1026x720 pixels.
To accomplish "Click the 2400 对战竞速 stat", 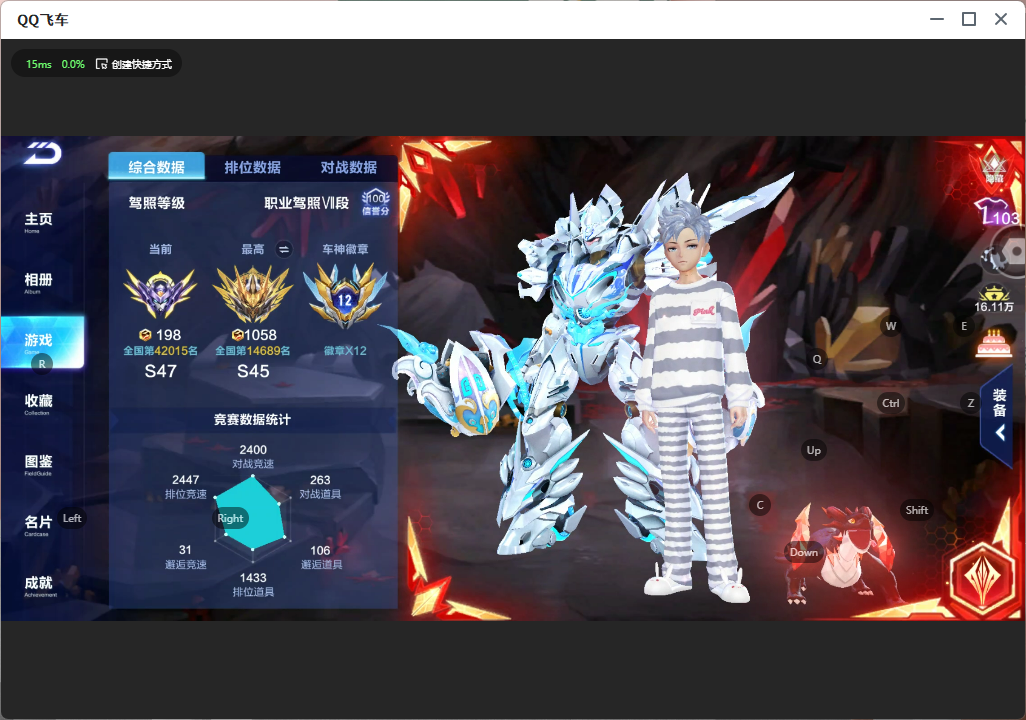I will pos(253,456).
